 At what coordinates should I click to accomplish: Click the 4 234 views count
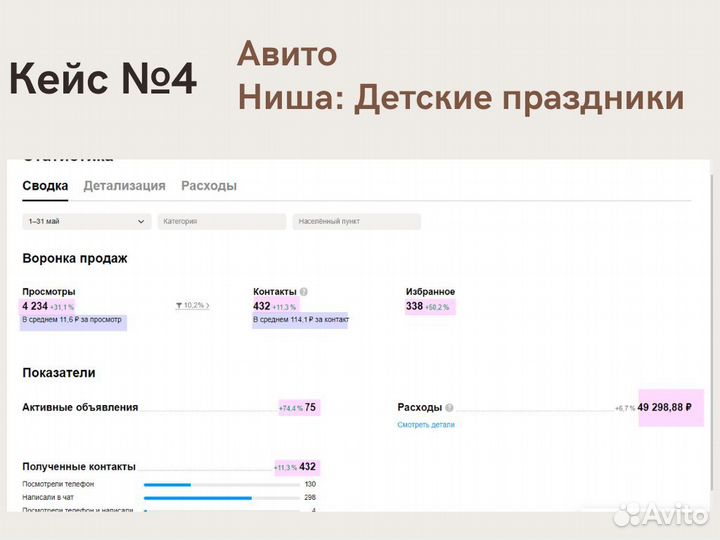click(x=33, y=306)
